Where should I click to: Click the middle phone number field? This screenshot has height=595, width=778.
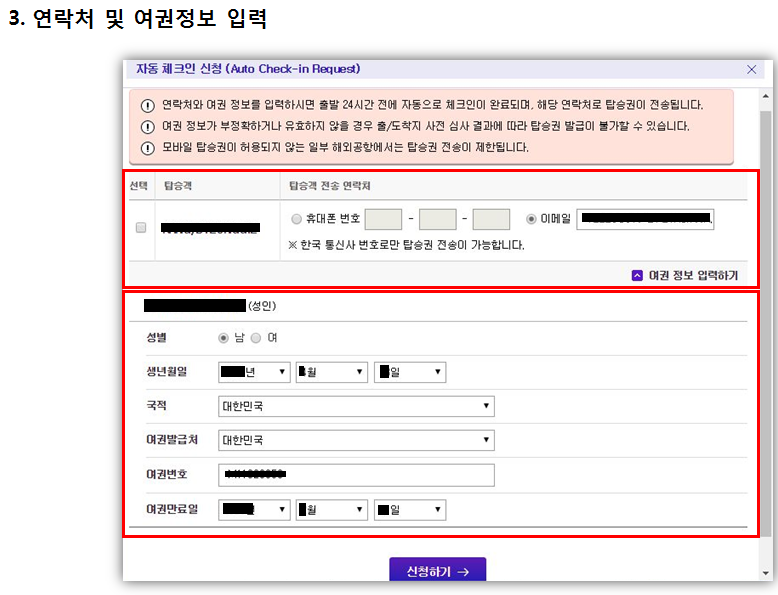coord(437,220)
